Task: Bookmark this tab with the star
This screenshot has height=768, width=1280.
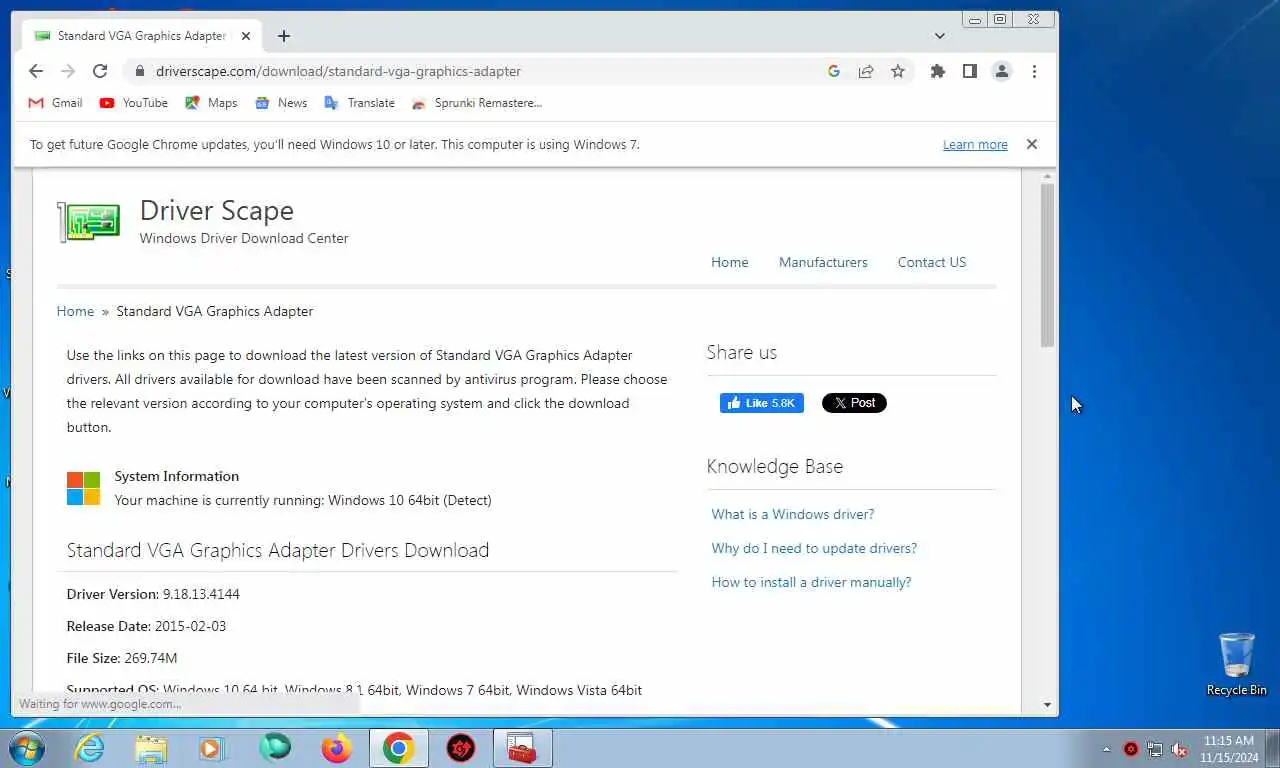Action: (x=898, y=71)
